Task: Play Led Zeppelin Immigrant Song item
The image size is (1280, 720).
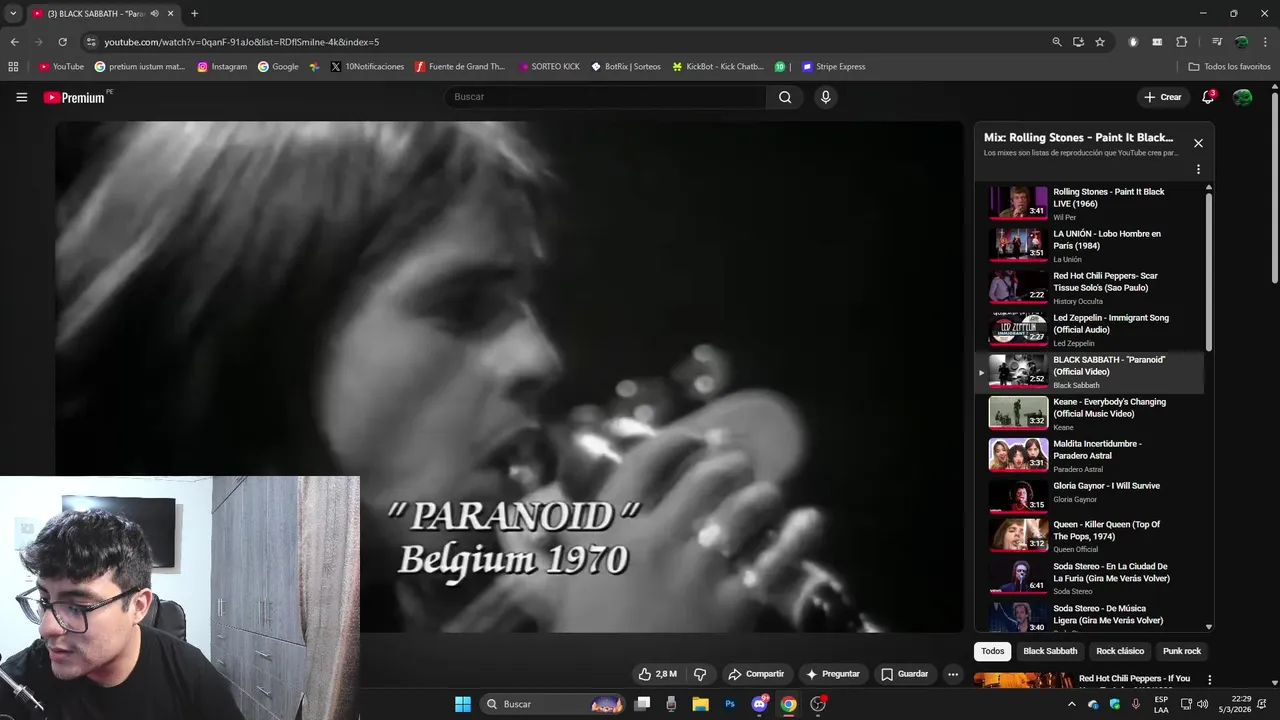Action: point(1090,329)
